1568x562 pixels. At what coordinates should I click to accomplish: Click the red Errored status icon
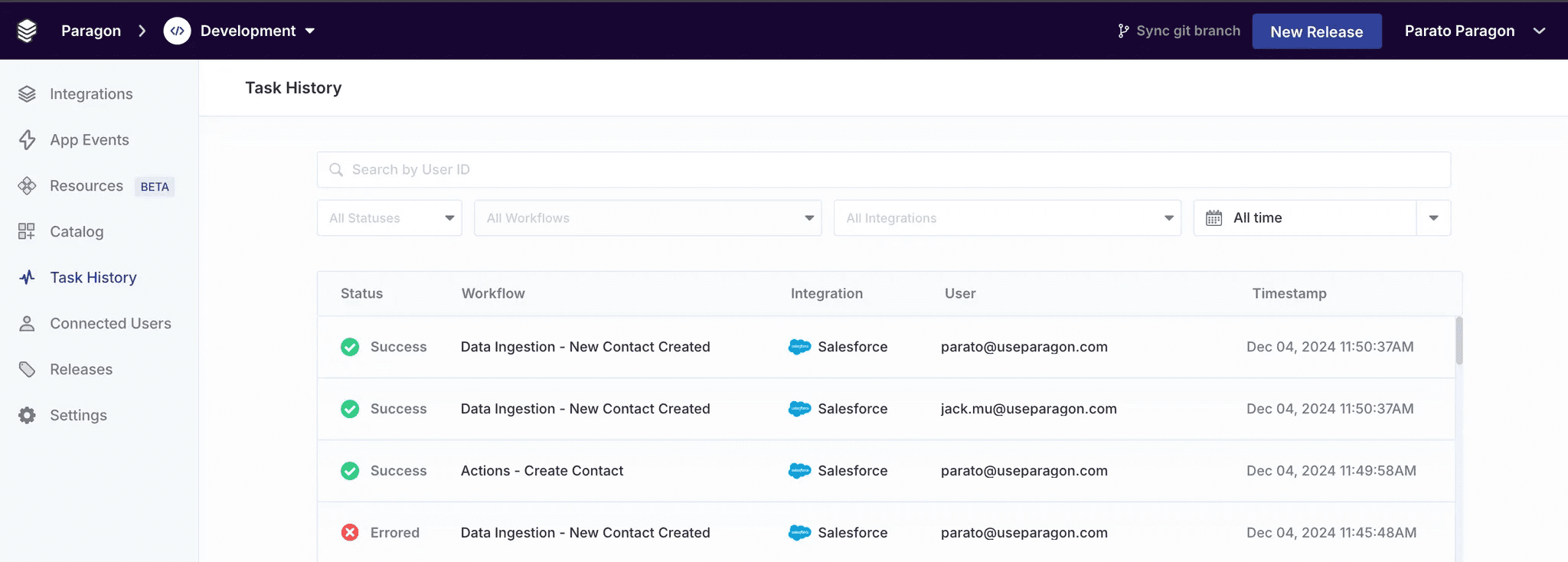[x=350, y=533]
